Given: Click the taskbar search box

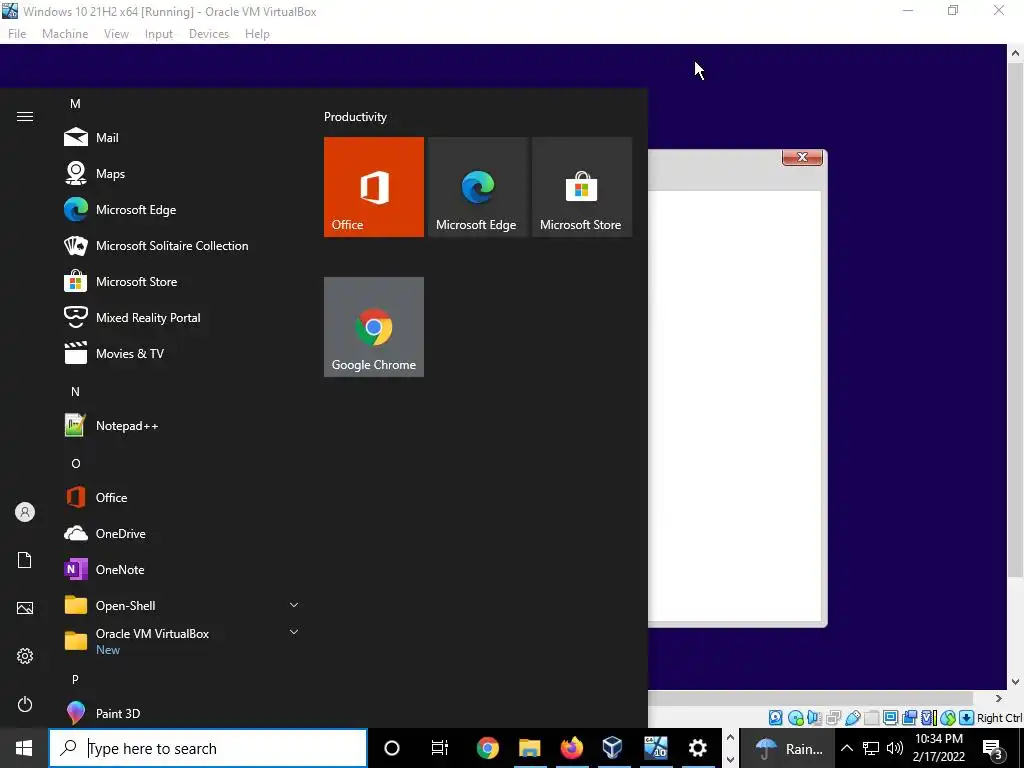Looking at the screenshot, I should [208, 748].
